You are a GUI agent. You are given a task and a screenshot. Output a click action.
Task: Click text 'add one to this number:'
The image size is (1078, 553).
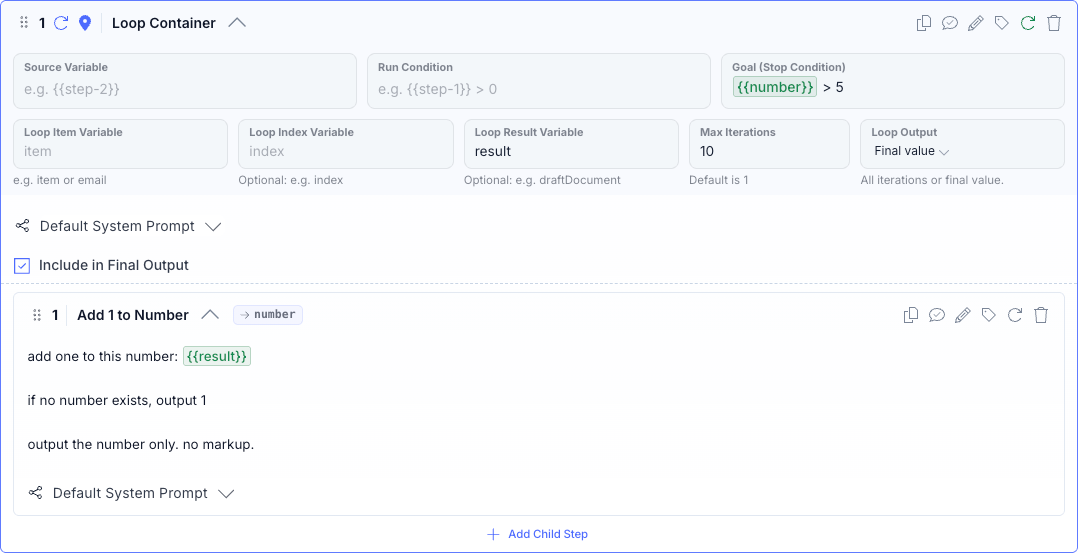pos(103,356)
